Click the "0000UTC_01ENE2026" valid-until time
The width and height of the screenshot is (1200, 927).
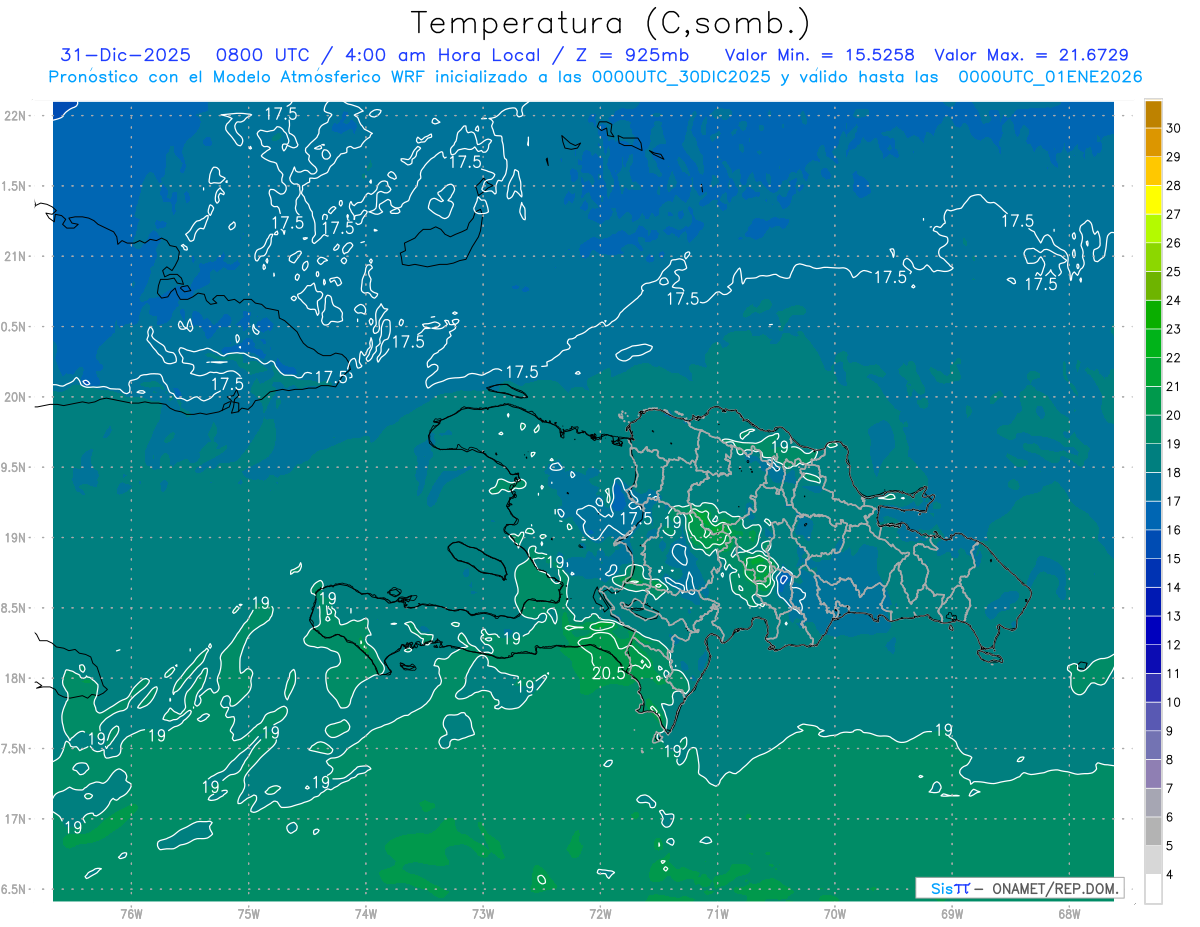click(1050, 77)
